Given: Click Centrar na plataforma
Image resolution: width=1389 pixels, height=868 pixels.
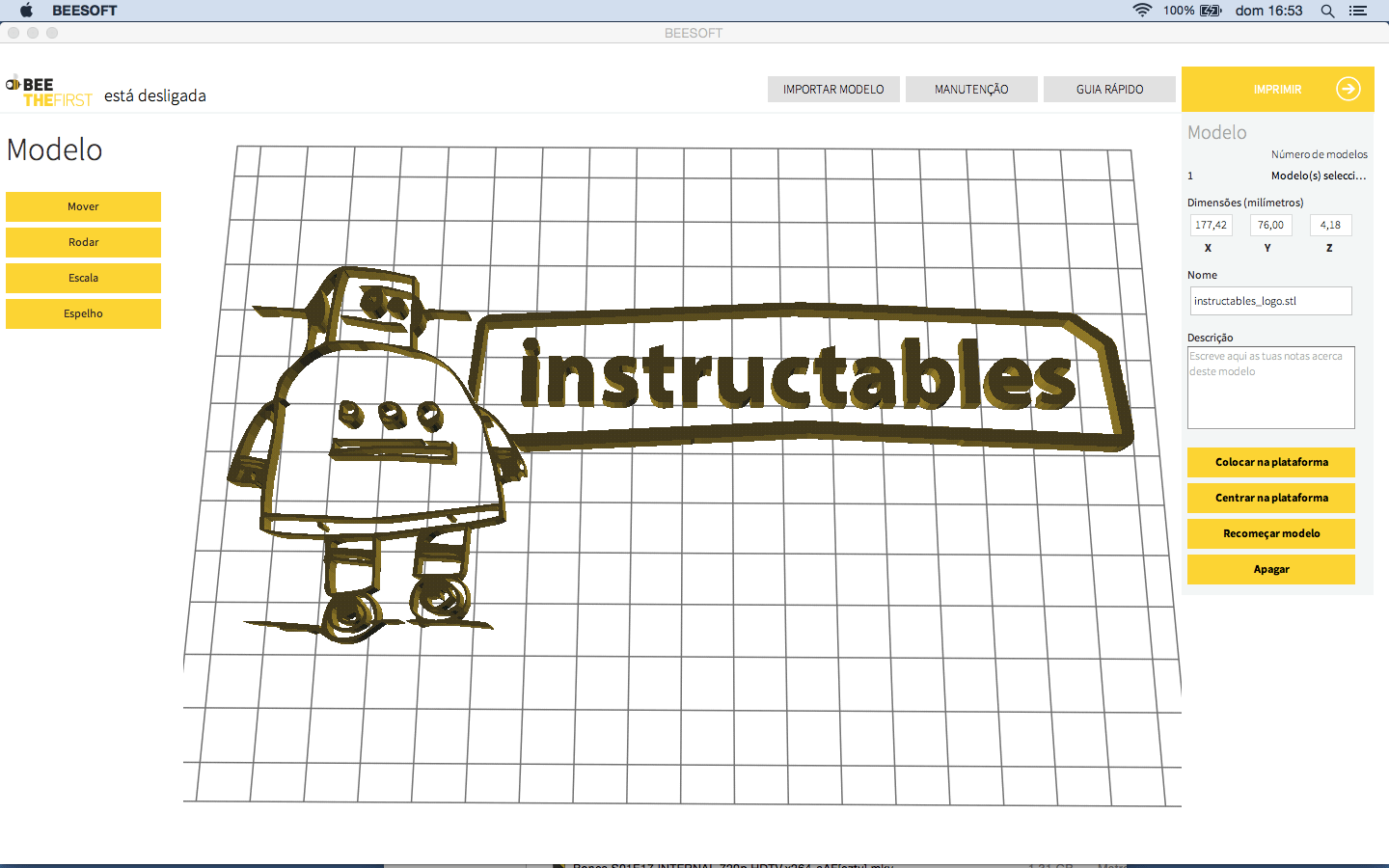Looking at the screenshot, I should 1270,498.
